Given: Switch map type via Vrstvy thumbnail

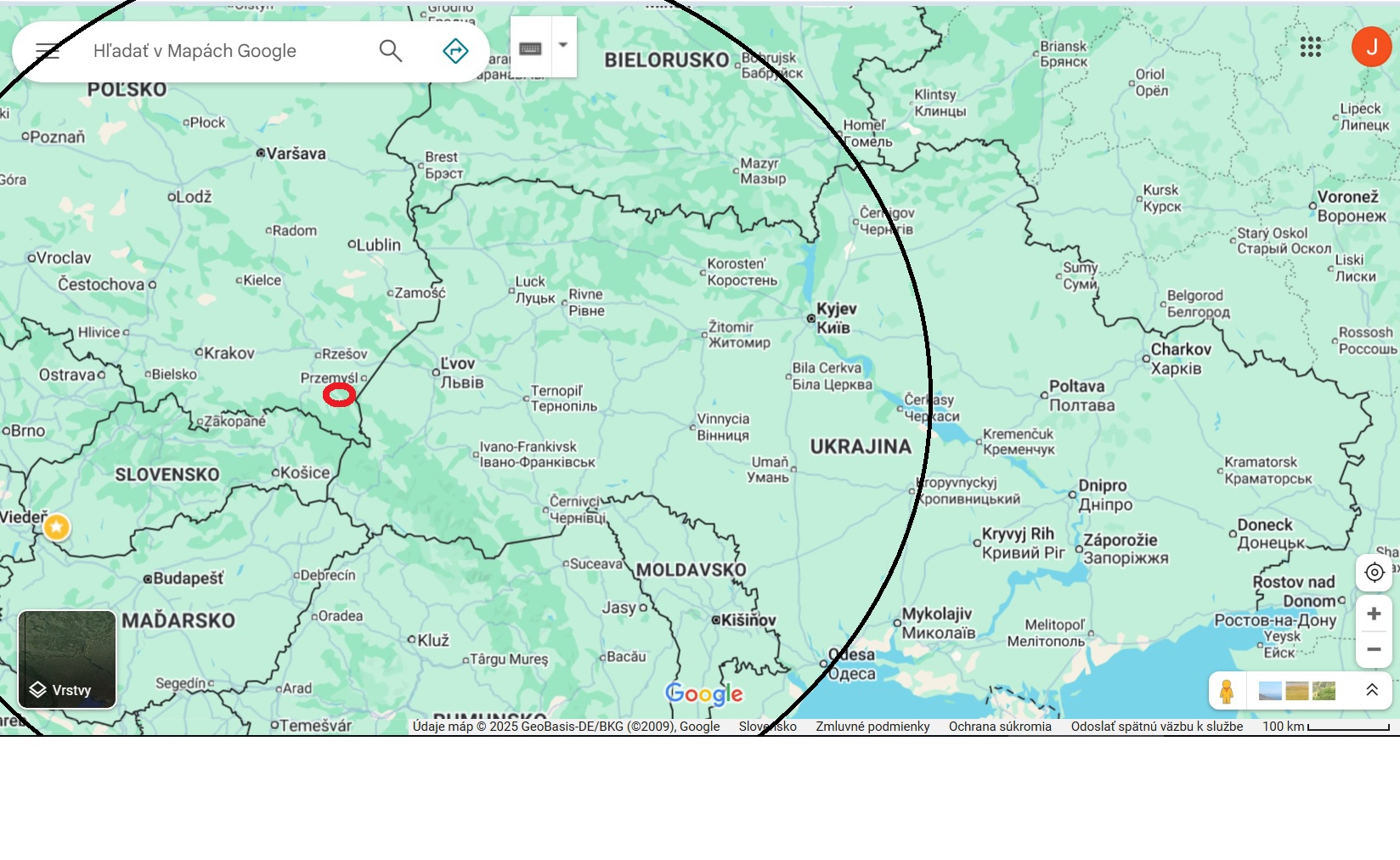Looking at the screenshot, I should pyautogui.click(x=67, y=659).
